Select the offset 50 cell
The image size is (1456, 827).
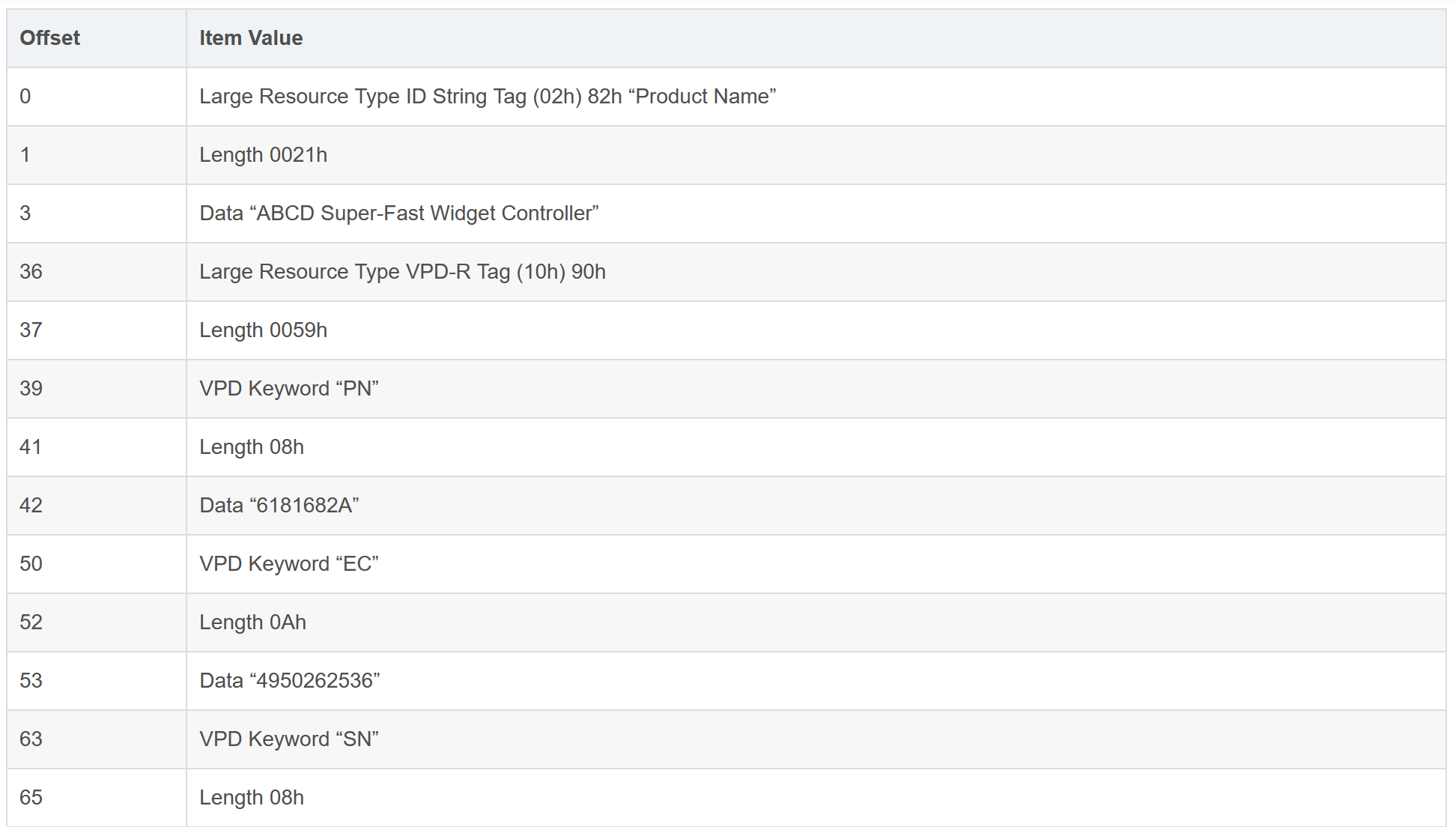tap(31, 564)
